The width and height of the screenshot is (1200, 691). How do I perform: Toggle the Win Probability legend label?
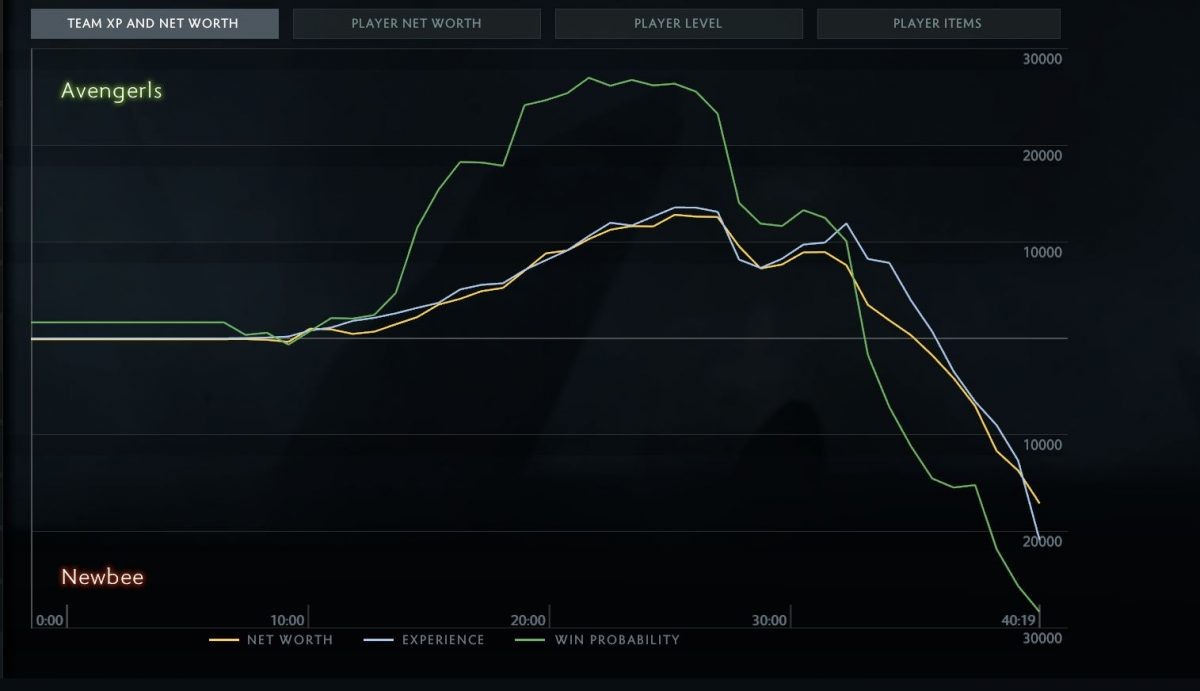(x=617, y=640)
